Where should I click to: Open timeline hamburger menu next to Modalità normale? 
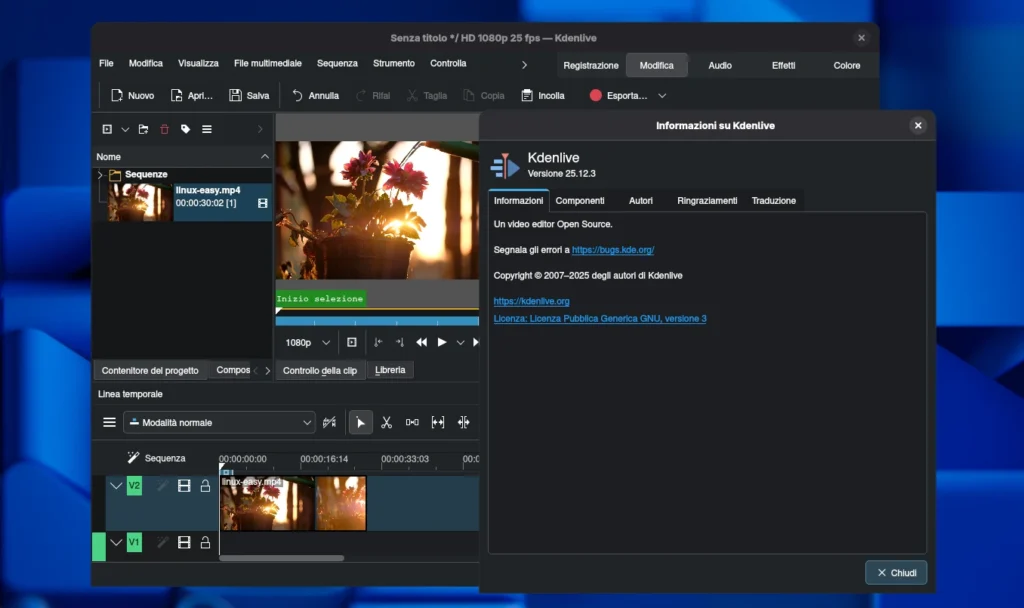pyautogui.click(x=109, y=422)
